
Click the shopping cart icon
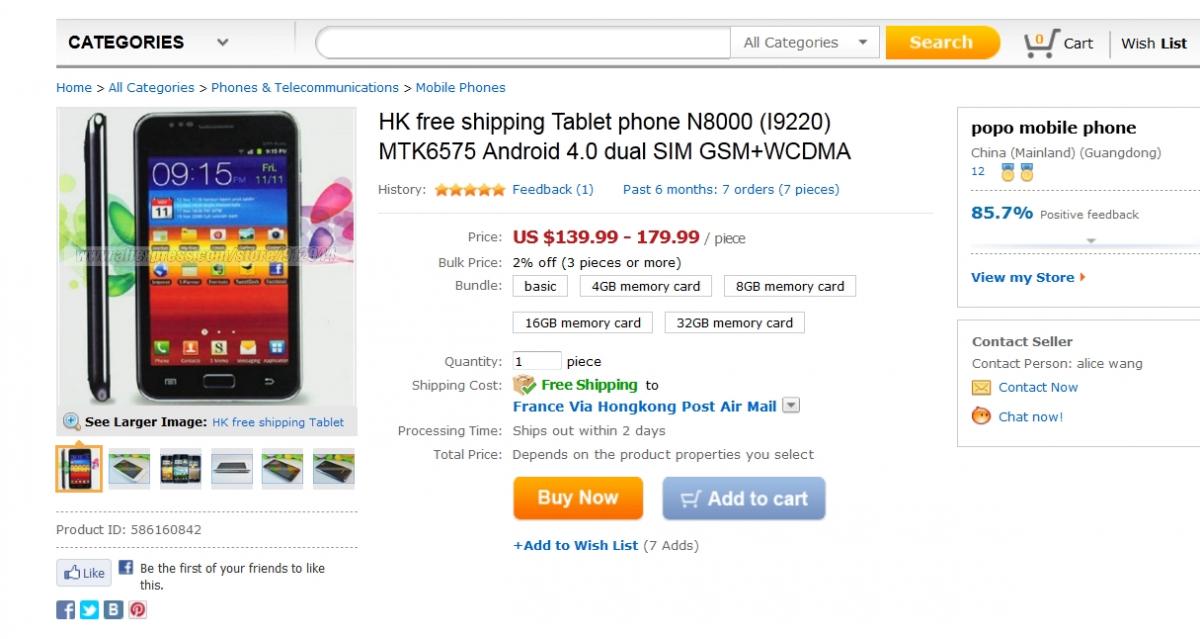pos(1040,43)
